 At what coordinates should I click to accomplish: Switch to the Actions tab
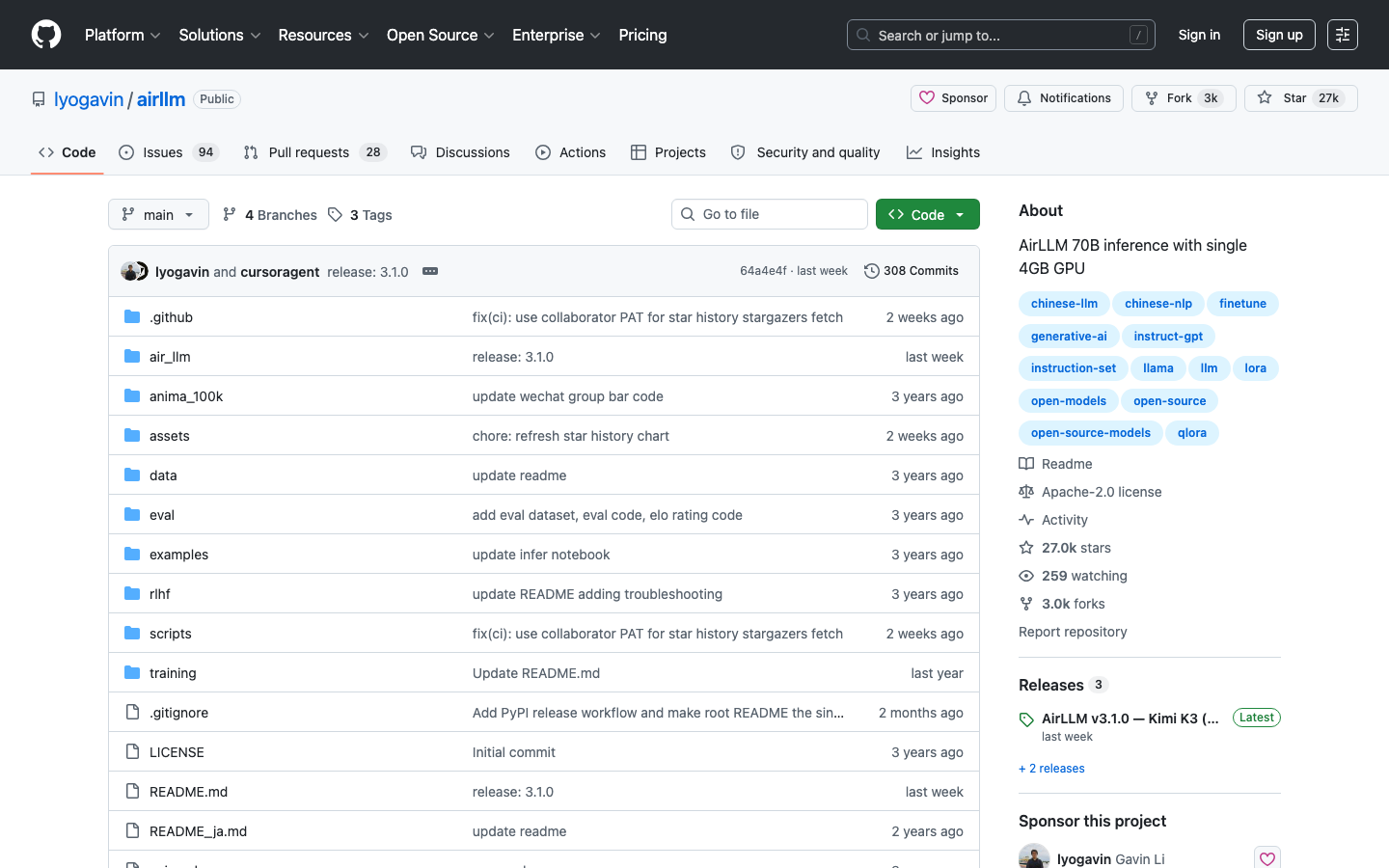point(571,152)
